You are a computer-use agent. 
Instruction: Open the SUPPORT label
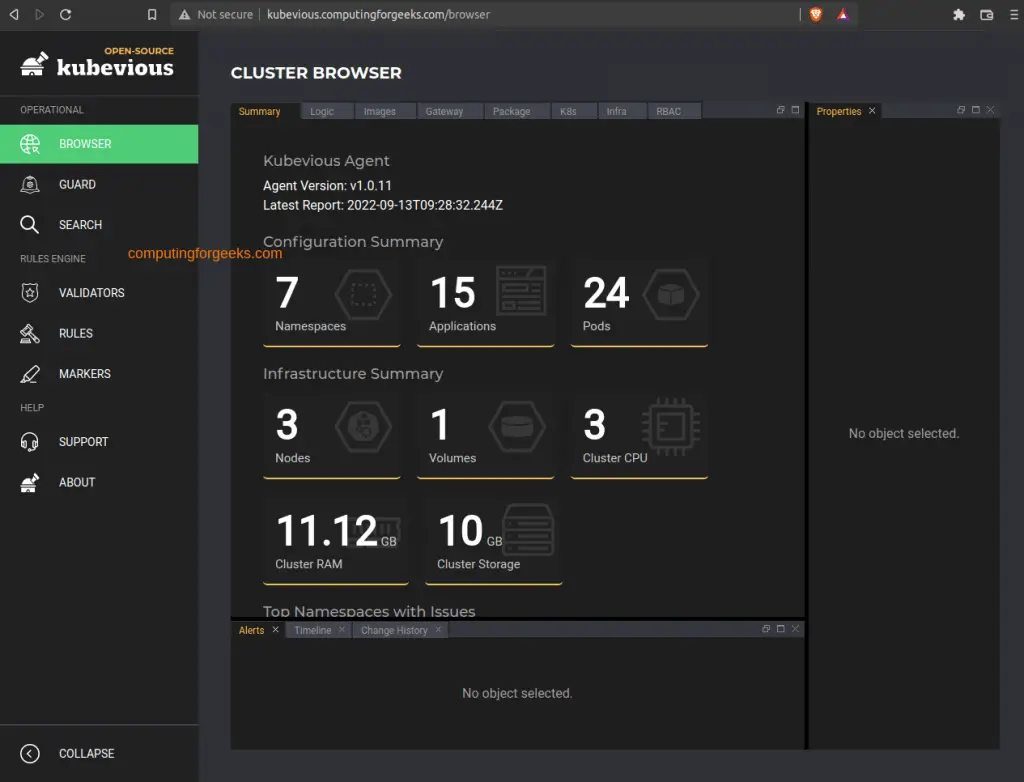pyautogui.click(x=84, y=442)
